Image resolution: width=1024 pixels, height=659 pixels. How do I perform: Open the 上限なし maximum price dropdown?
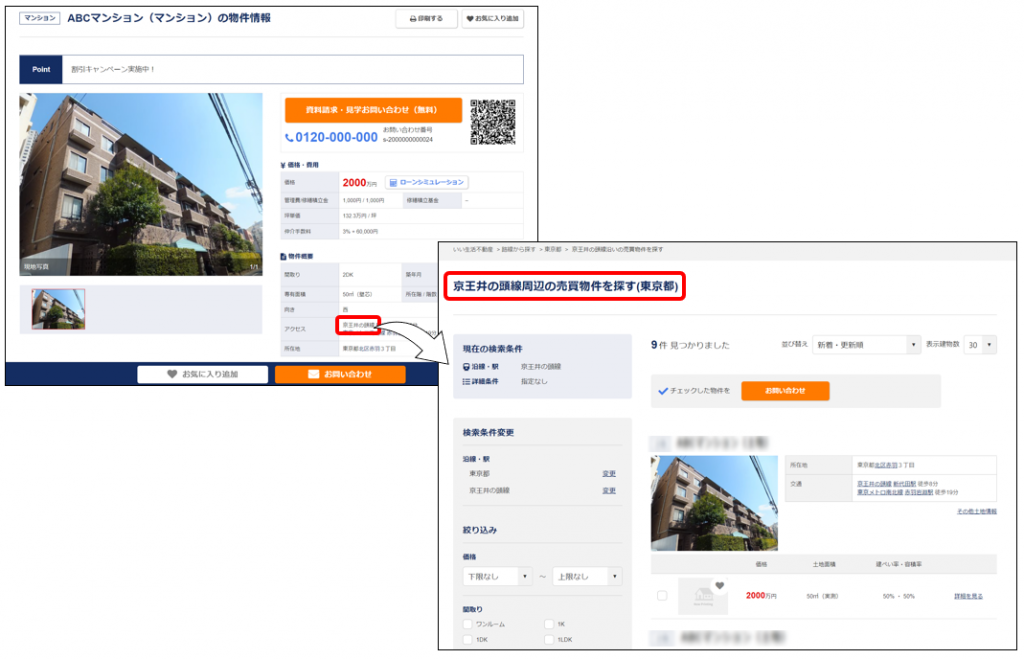[x=587, y=577]
